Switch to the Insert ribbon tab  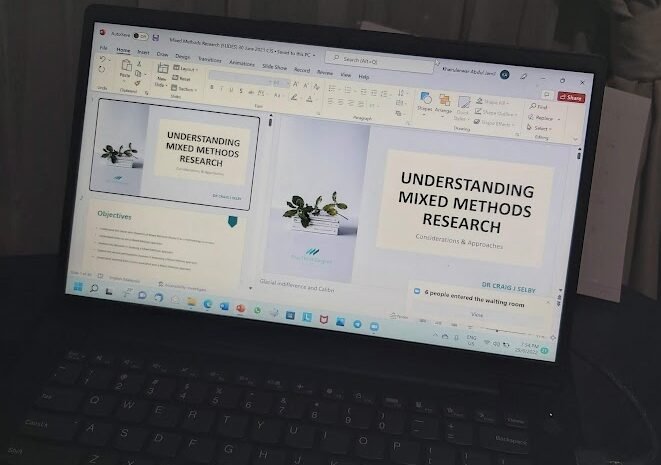(143, 52)
